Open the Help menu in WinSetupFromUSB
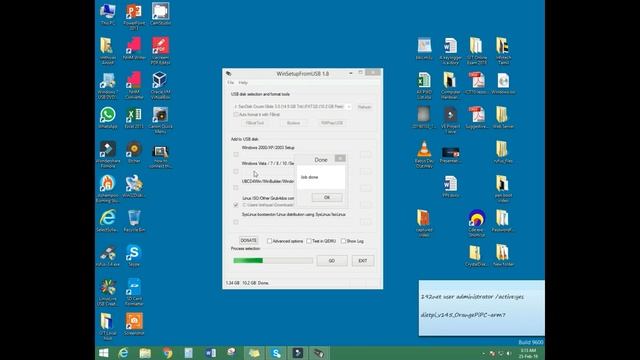The image size is (640, 360). pyautogui.click(x=243, y=83)
